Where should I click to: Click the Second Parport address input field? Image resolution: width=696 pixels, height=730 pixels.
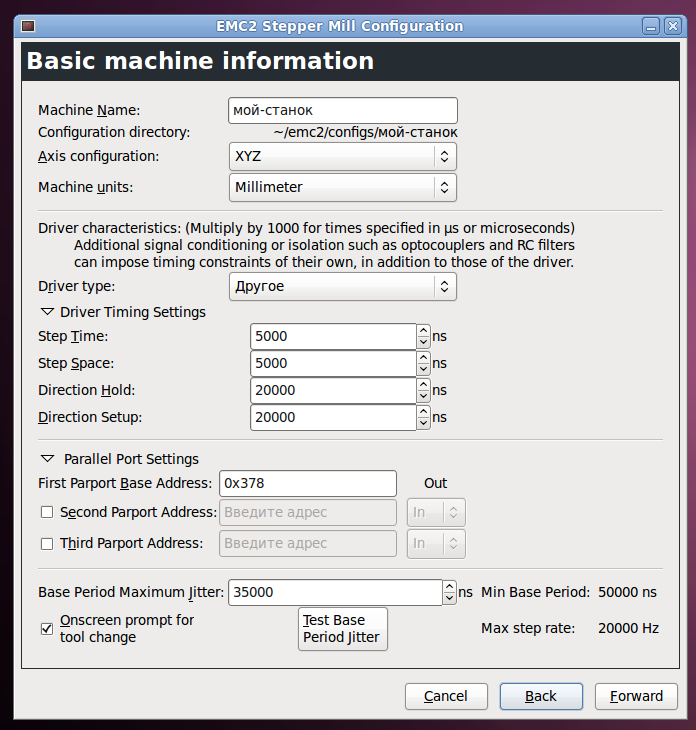point(308,513)
